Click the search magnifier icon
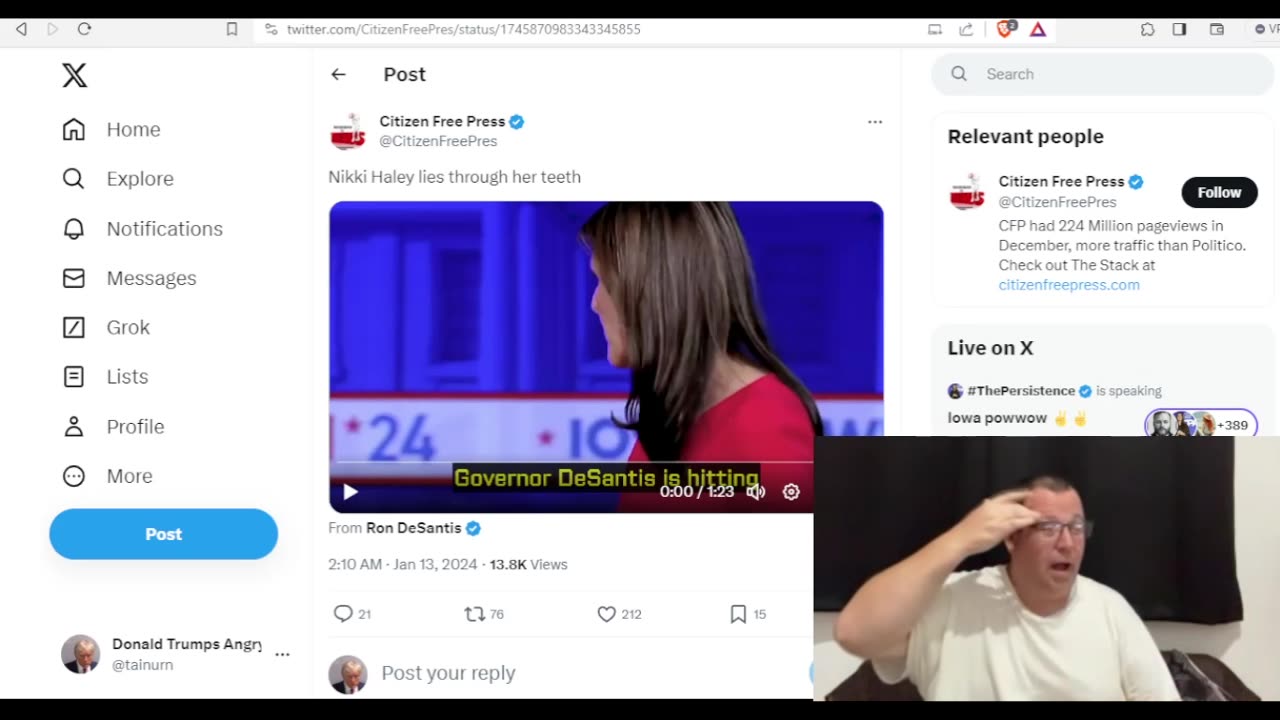The height and width of the screenshot is (720, 1280). (x=959, y=74)
